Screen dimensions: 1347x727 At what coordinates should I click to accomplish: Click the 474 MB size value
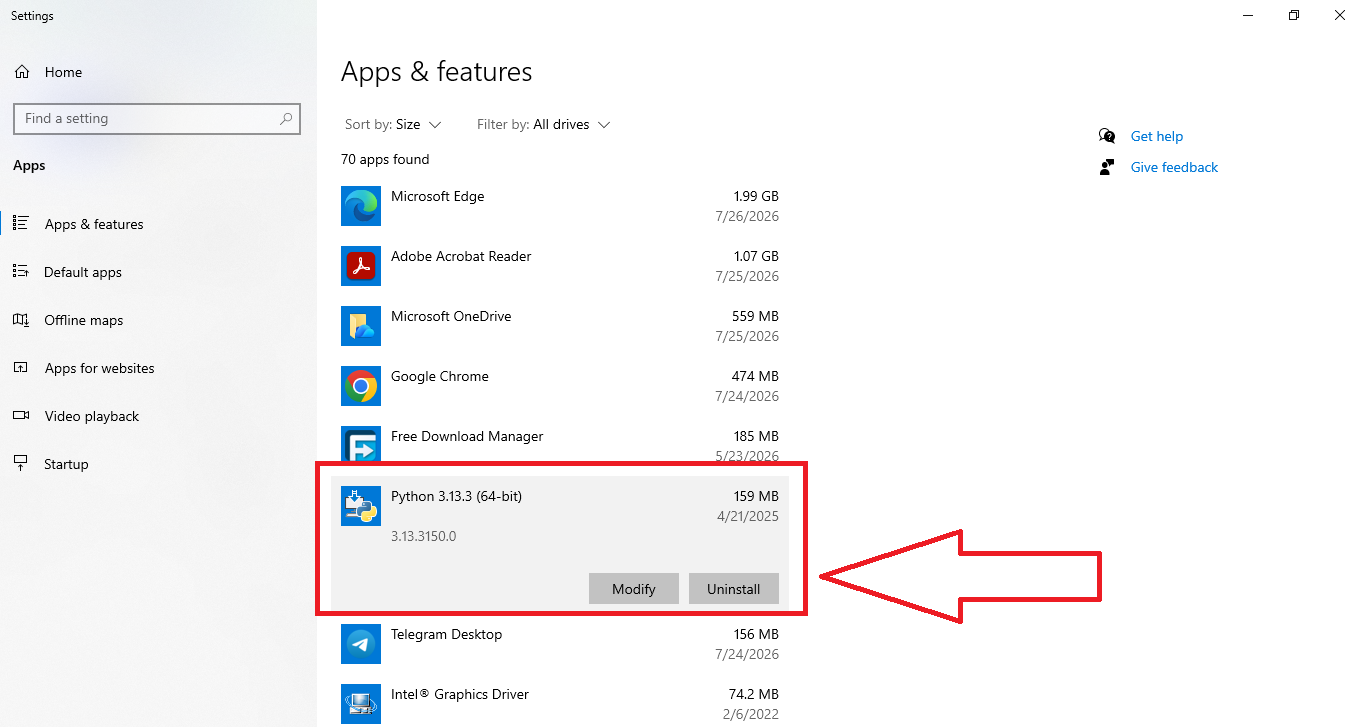pyautogui.click(x=755, y=376)
